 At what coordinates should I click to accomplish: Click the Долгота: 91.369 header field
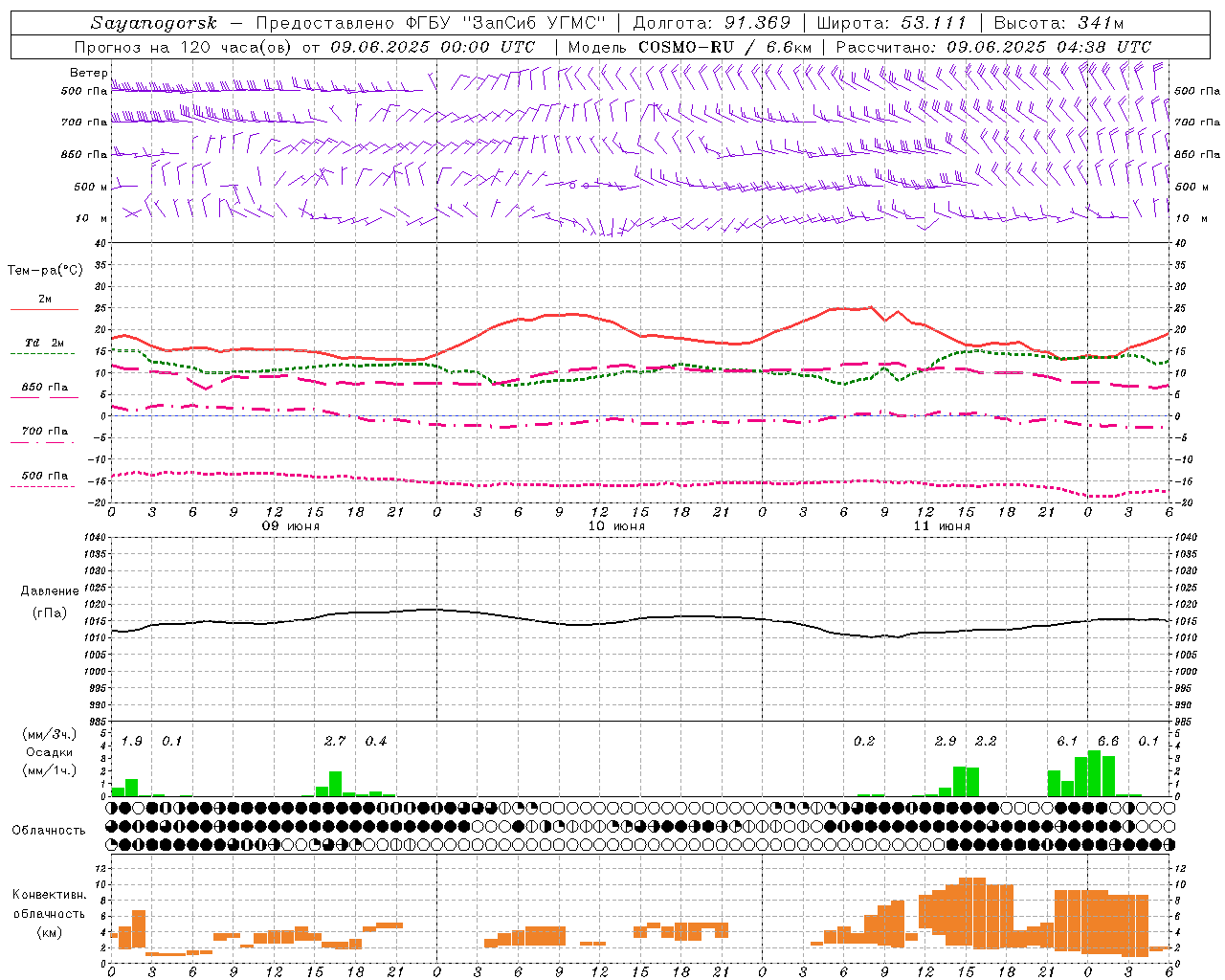pyautogui.click(x=712, y=23)
